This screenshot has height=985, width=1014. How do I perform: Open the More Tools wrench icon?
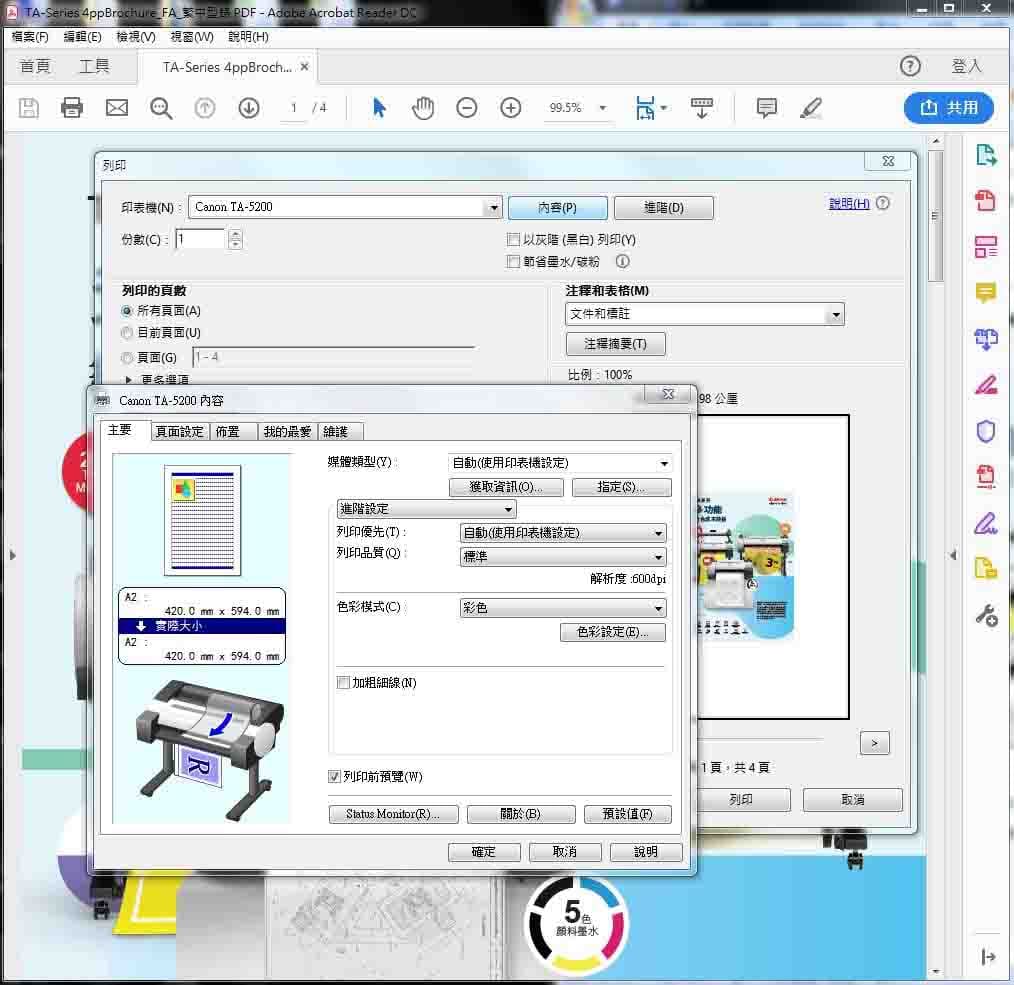pyautogui.click(x=987, y=615)
